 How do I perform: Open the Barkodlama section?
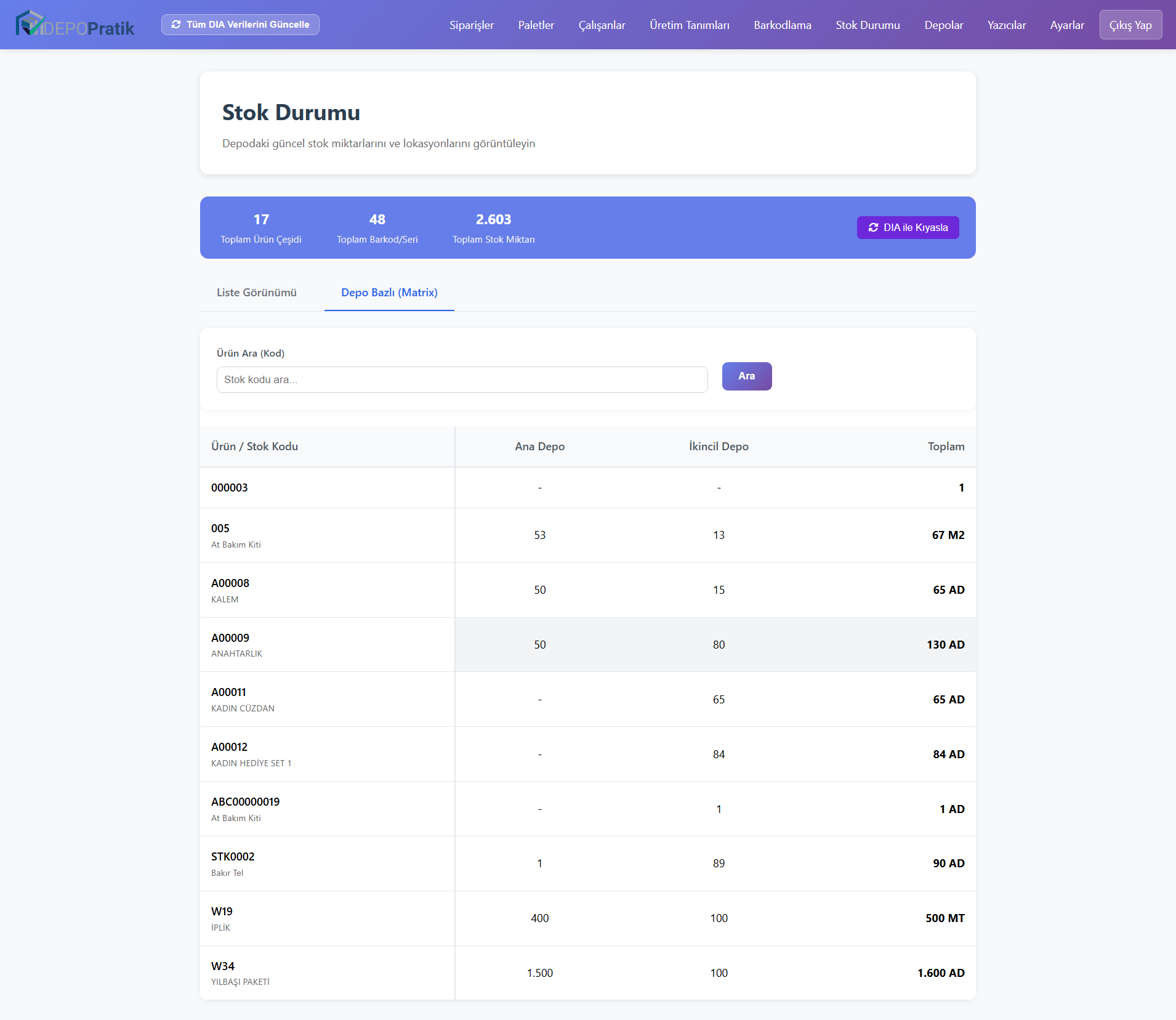click(782, 25)
